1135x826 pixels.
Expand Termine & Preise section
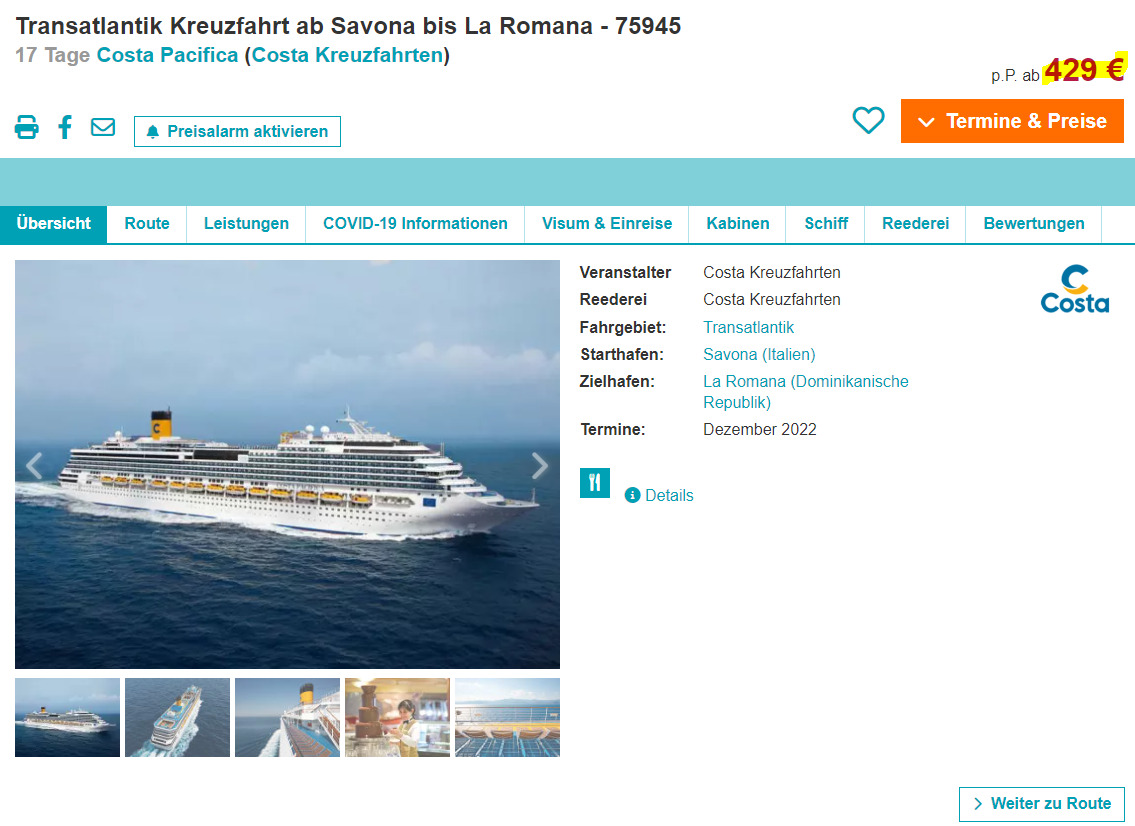[x=1012, y=121]
